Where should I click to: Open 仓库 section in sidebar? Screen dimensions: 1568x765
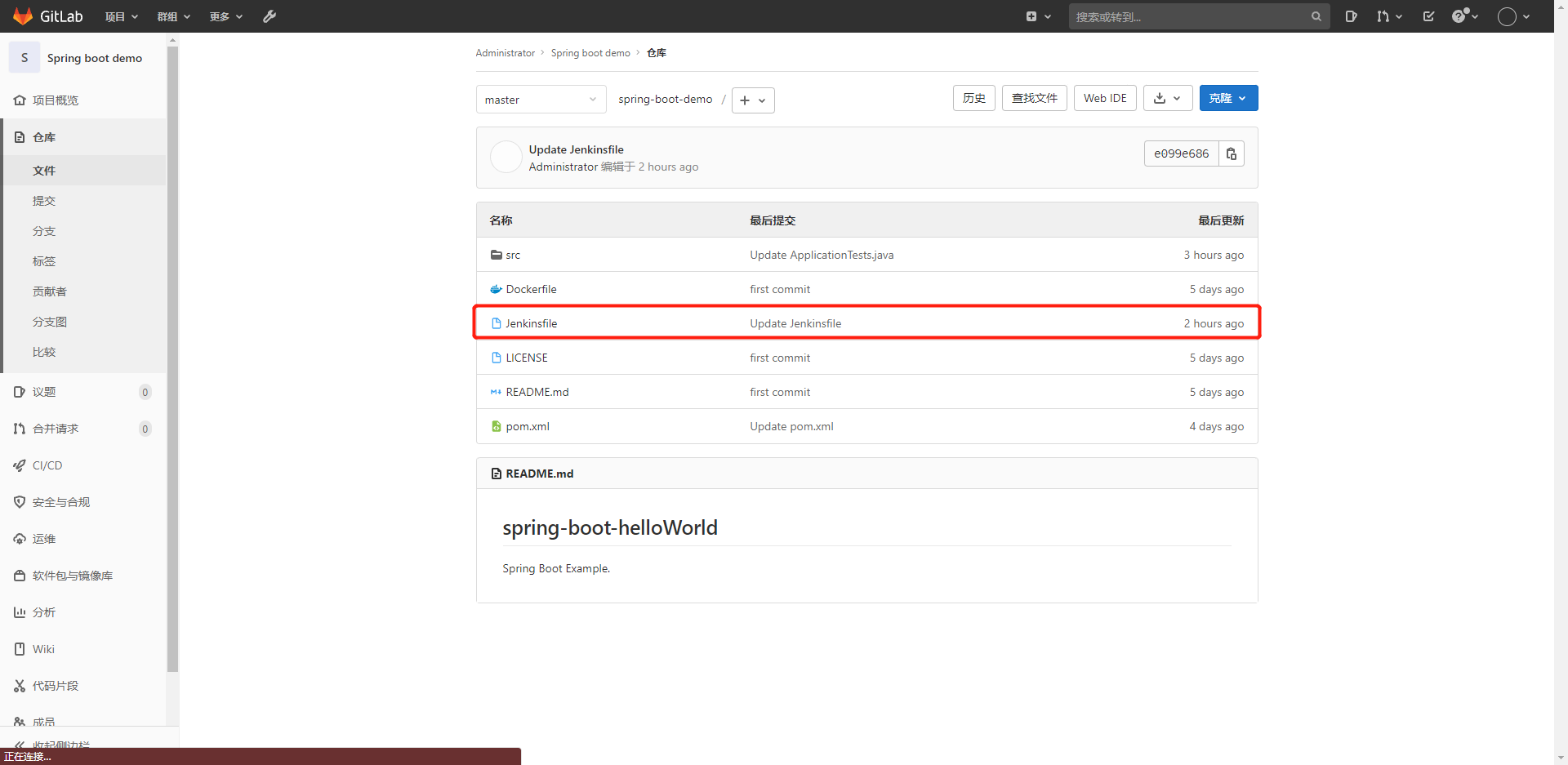click(83, 137)
